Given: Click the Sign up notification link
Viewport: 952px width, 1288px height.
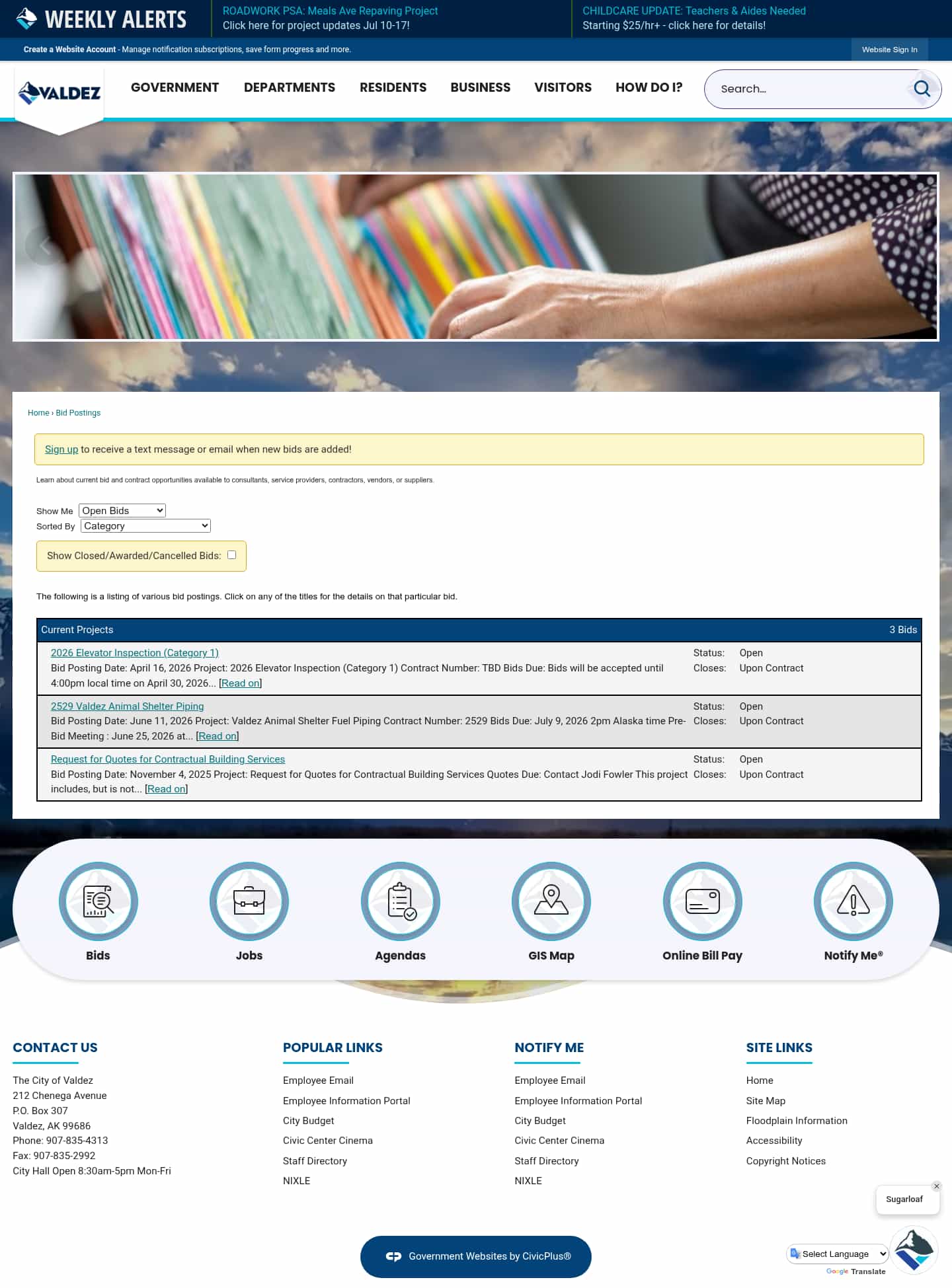Looking at the screenshot, I should click(x=61, y=449).
